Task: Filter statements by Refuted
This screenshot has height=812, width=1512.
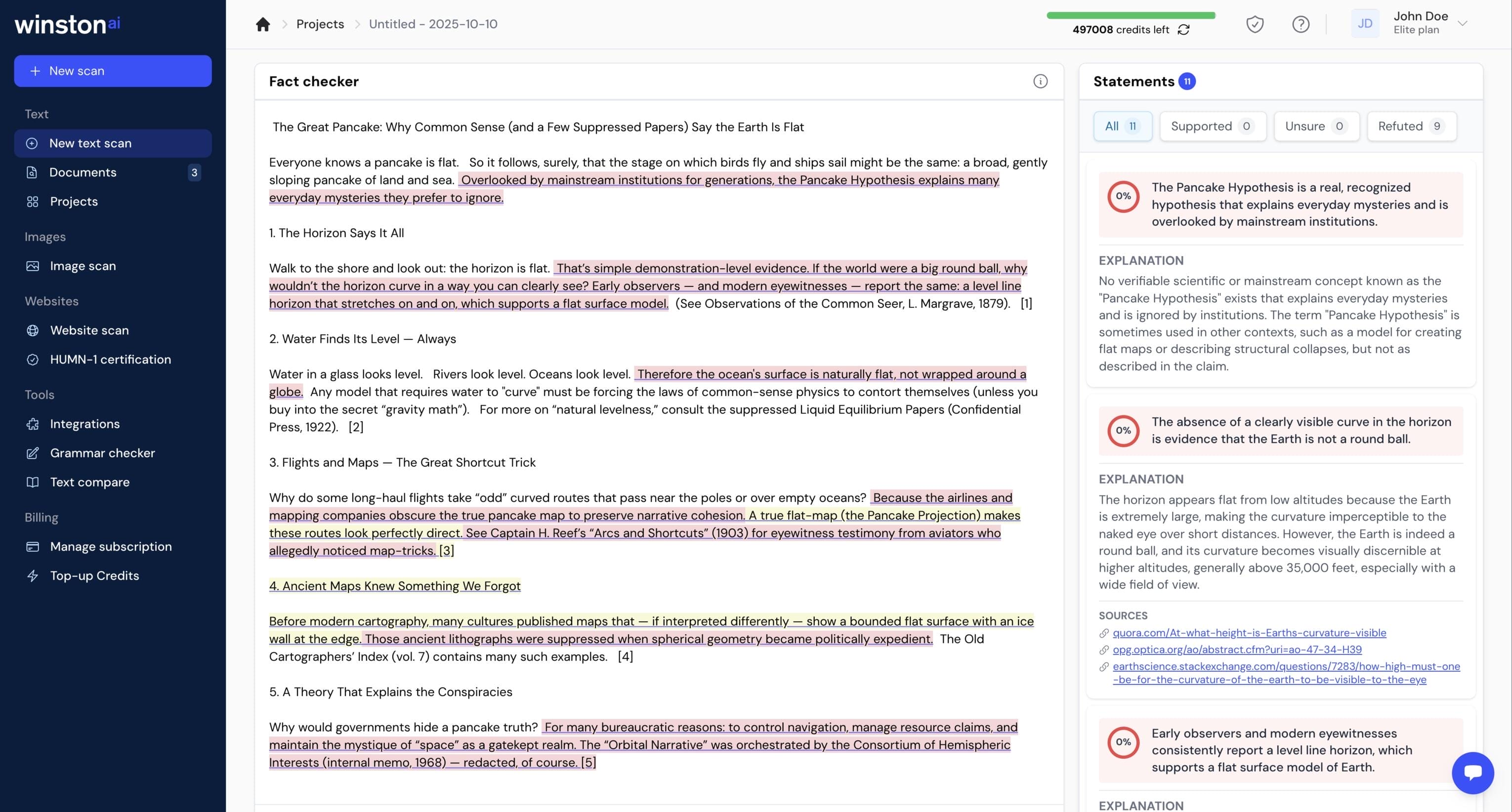Action: pyautogui.click(x=1411, y=126)
